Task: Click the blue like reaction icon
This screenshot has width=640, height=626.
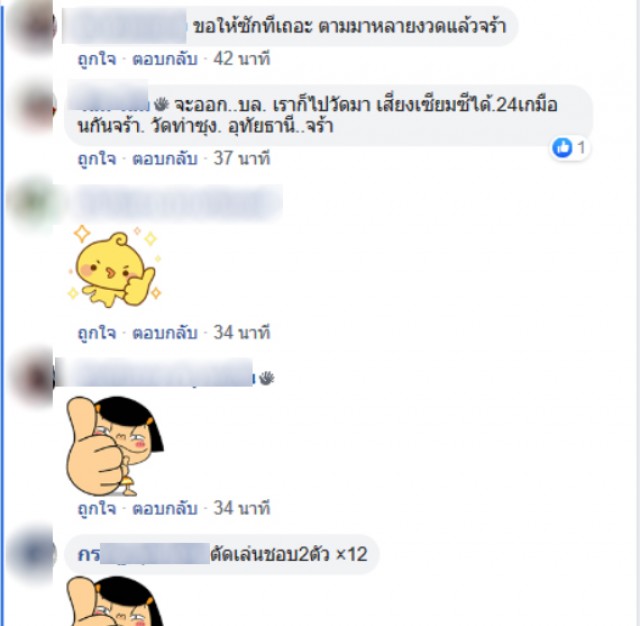Action: pos(562,147)
